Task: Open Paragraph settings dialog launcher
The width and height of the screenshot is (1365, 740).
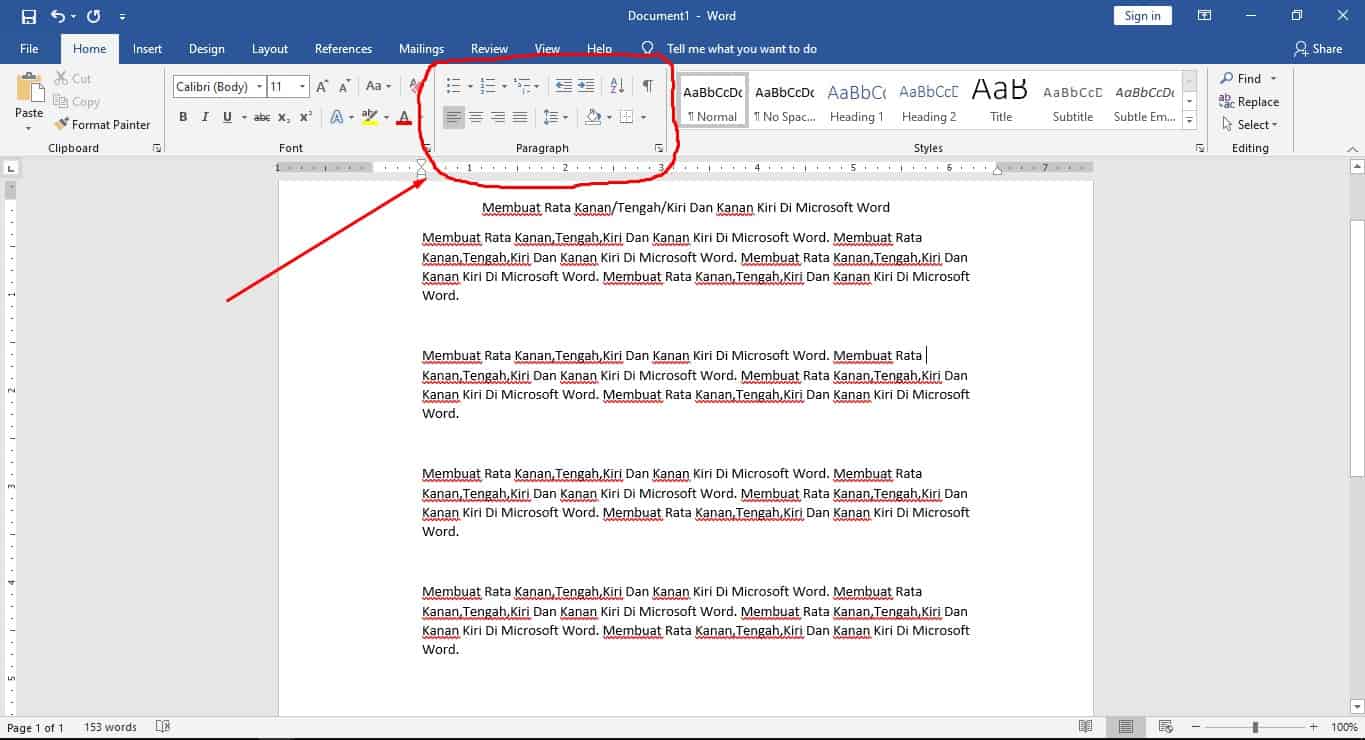Action: coord(659,148)
